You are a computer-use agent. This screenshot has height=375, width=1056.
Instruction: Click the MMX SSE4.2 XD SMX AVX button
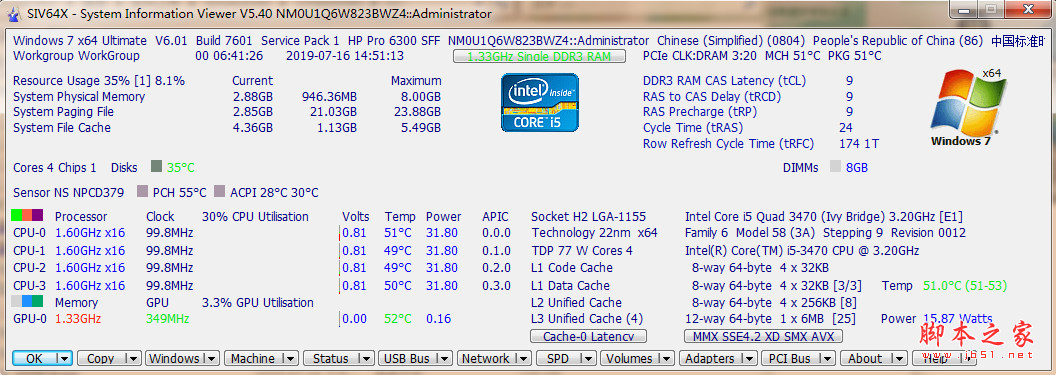(763, 336)
